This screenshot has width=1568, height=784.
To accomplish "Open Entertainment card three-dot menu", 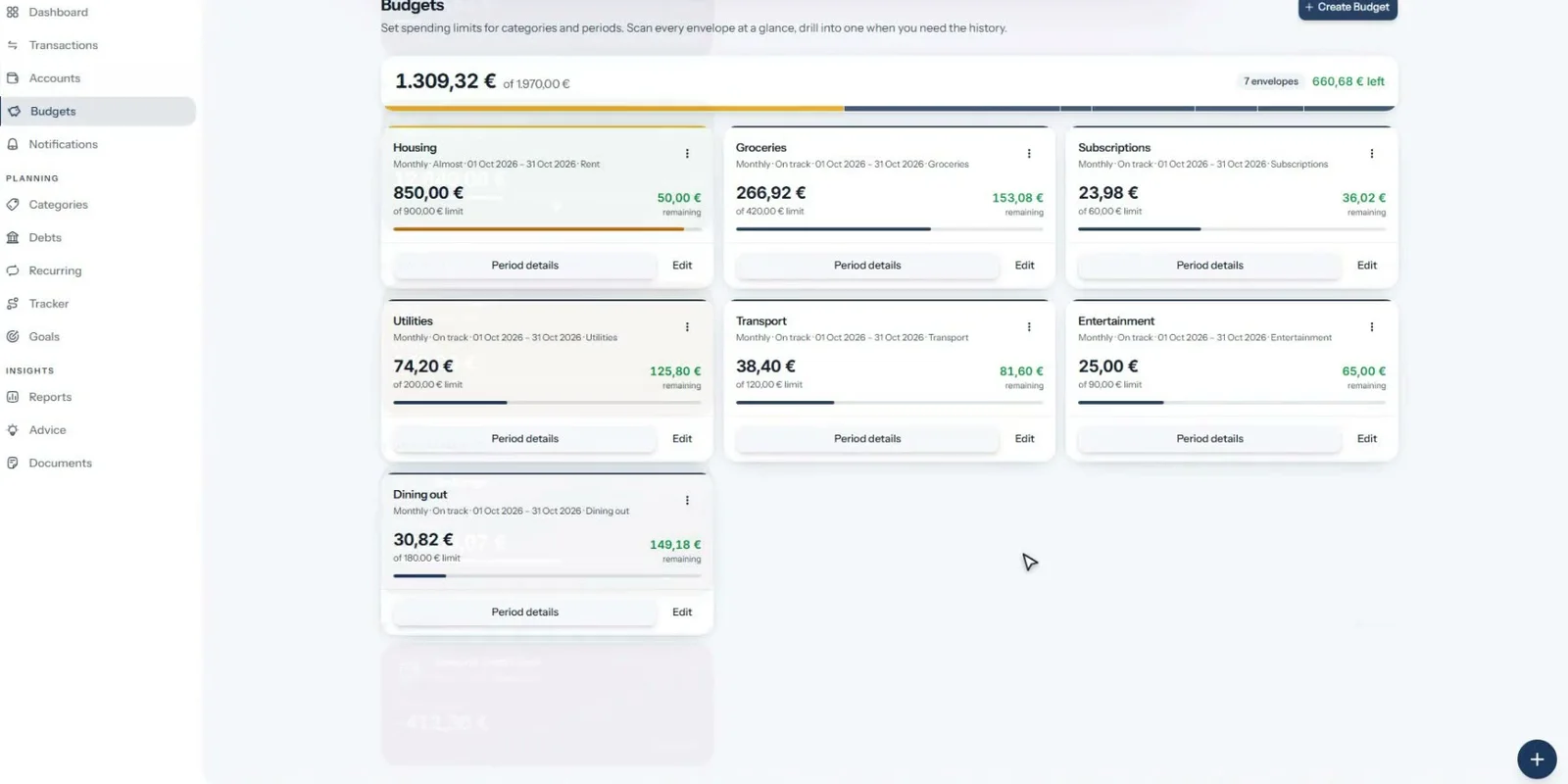I will 1372,327.
